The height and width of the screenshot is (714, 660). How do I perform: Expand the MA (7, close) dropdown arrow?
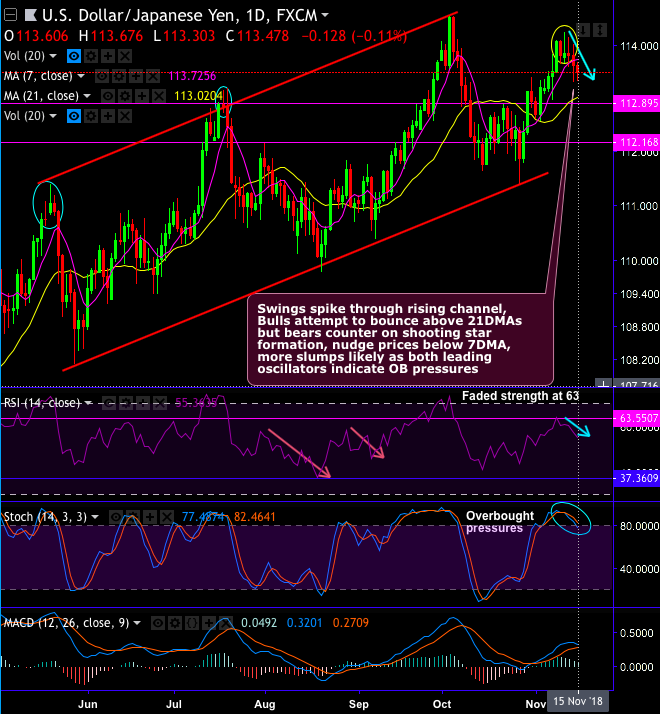(x=81, y=76)
